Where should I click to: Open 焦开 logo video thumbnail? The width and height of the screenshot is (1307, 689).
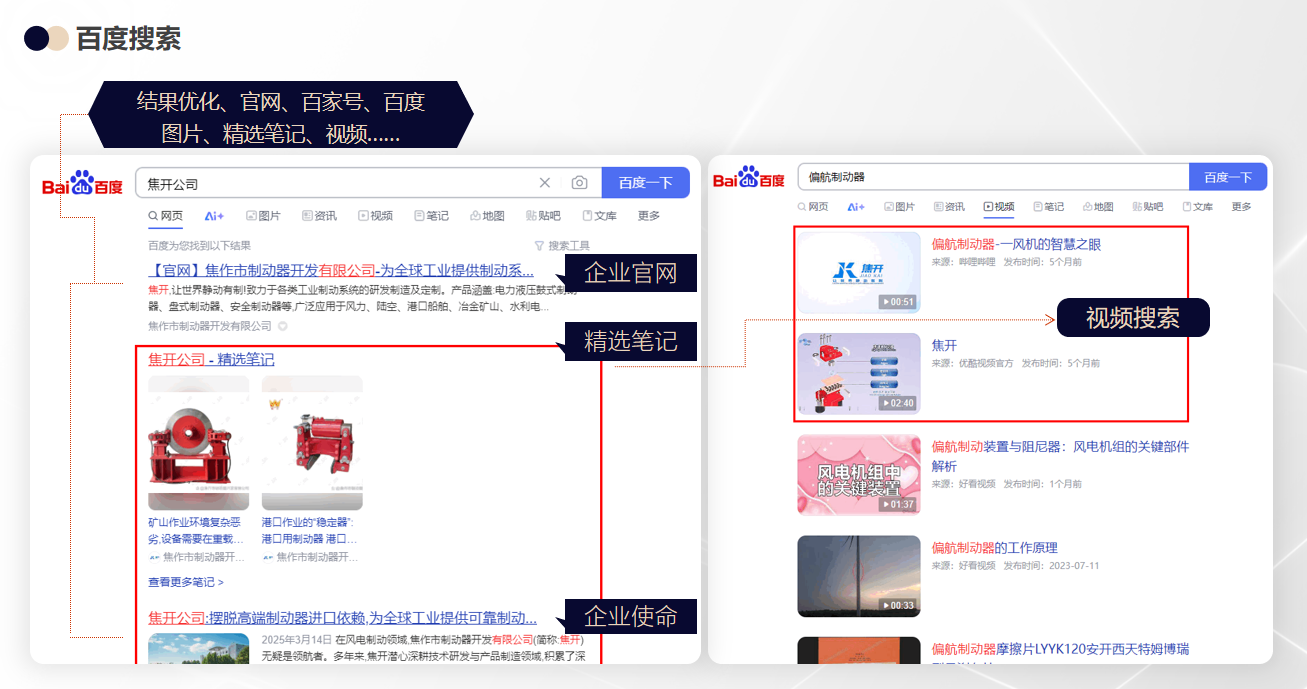(858, 272)
